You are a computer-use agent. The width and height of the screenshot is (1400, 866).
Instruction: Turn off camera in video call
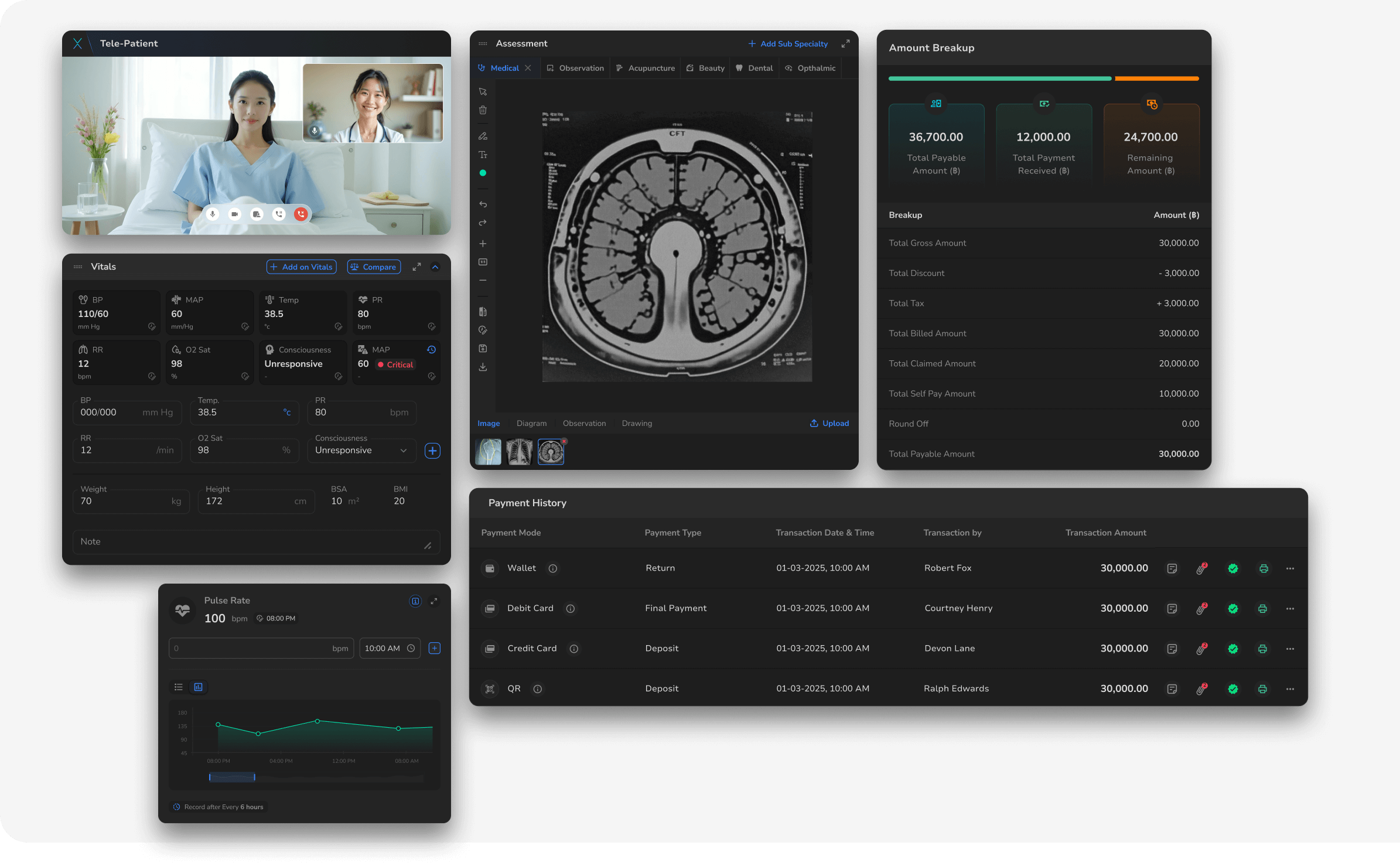(x=235, y=214)
